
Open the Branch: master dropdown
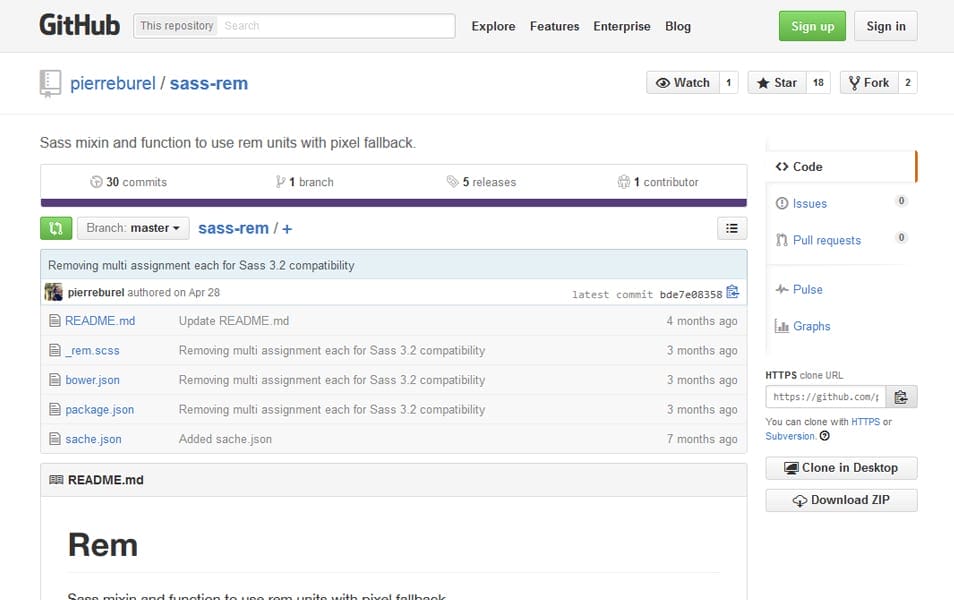[x=133, y=228]
